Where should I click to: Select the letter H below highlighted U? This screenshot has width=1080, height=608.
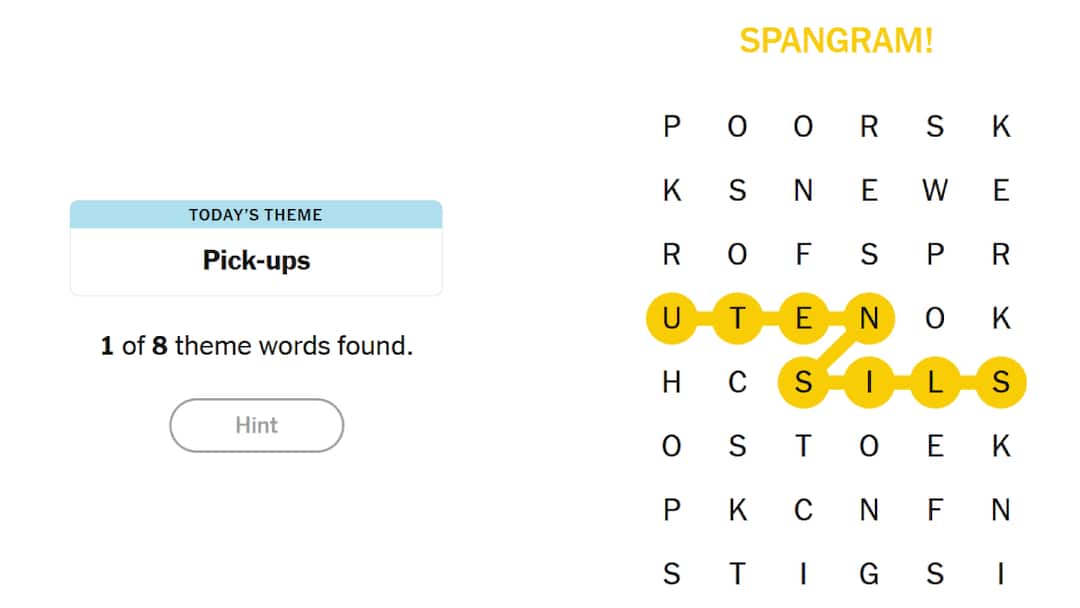[672, 382]
